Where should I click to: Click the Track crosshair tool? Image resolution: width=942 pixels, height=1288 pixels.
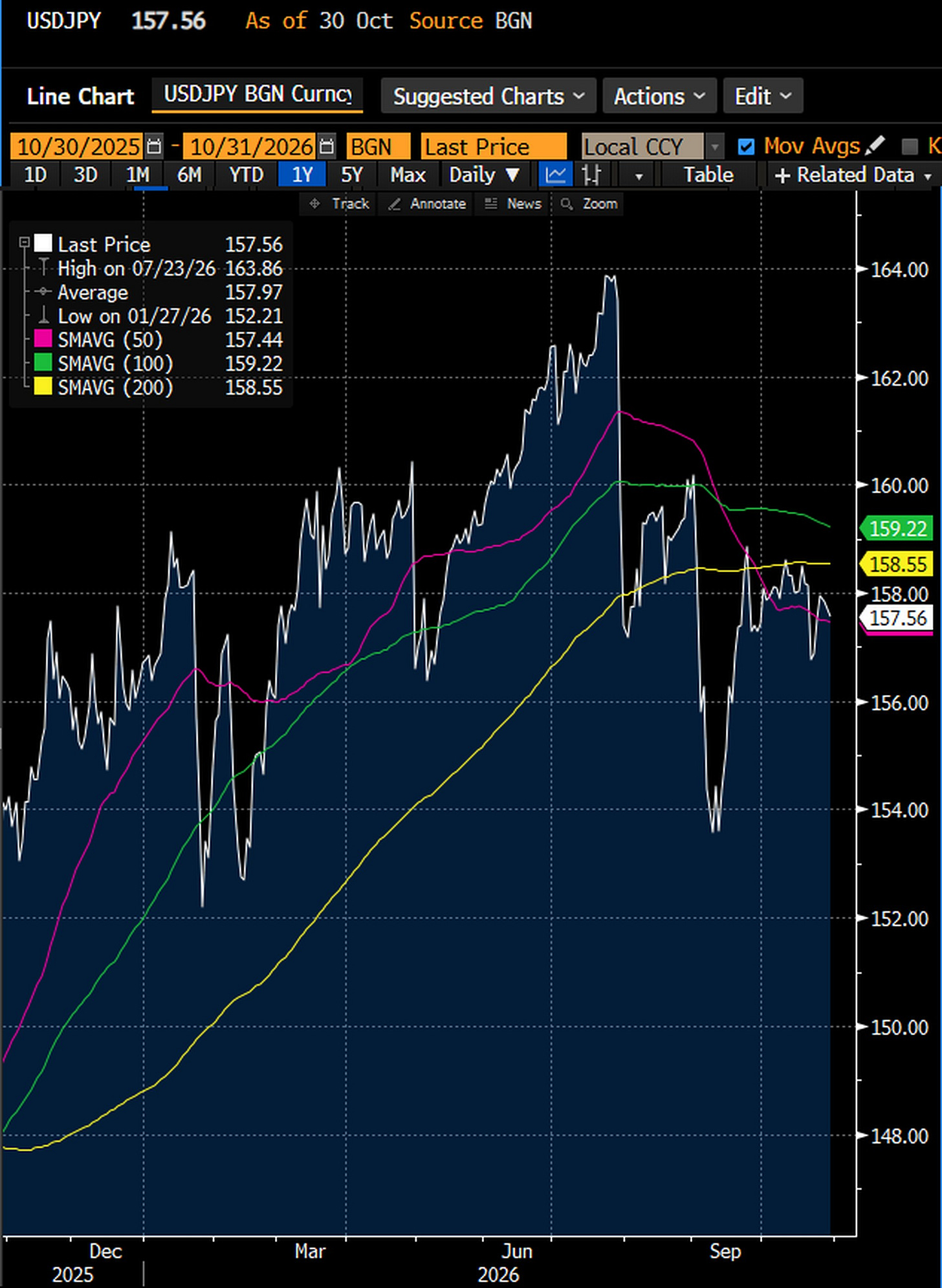coord(340,204)
